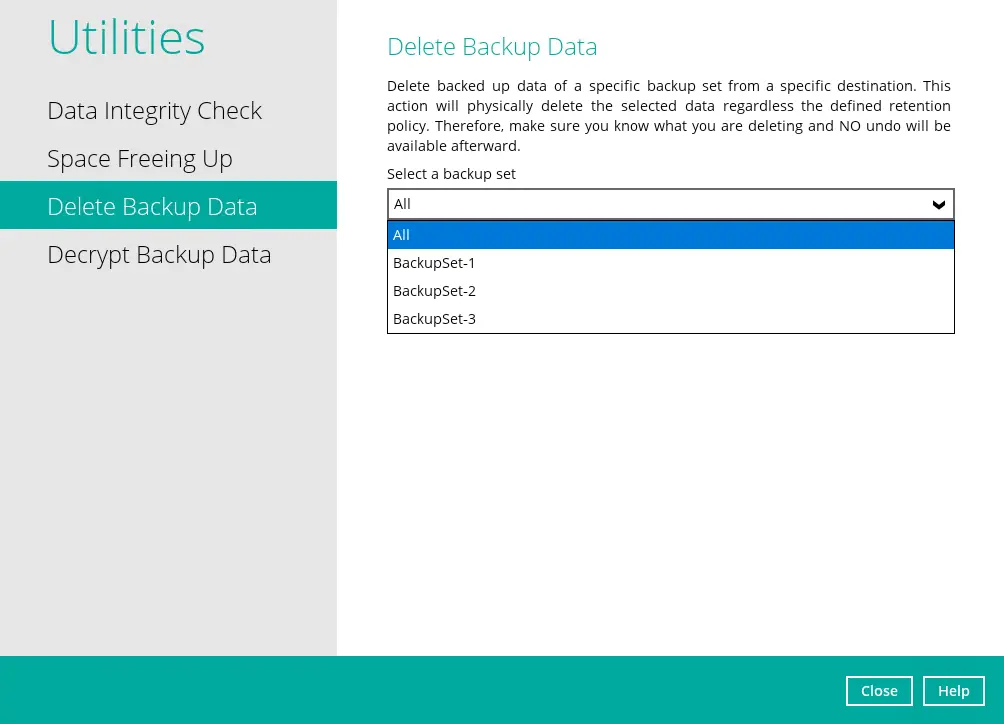Screen dimensions: 1004x724
Task: Click the Utilities heading
Action: 126,37
